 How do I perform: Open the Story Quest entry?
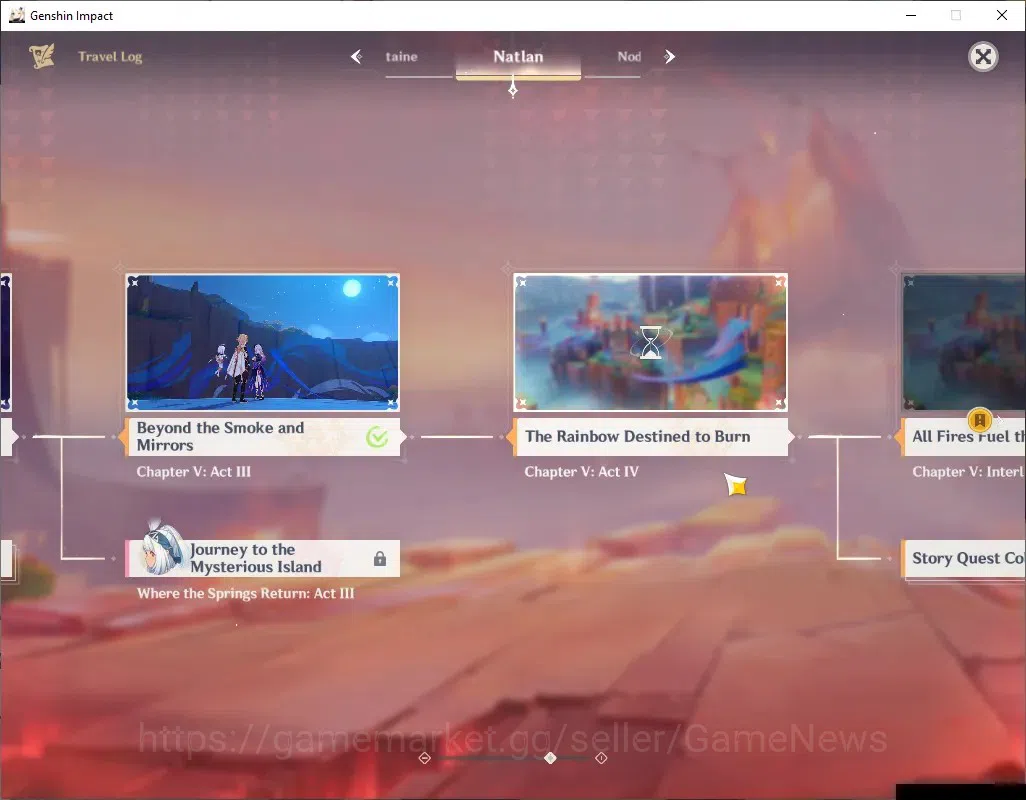point(963,558)
